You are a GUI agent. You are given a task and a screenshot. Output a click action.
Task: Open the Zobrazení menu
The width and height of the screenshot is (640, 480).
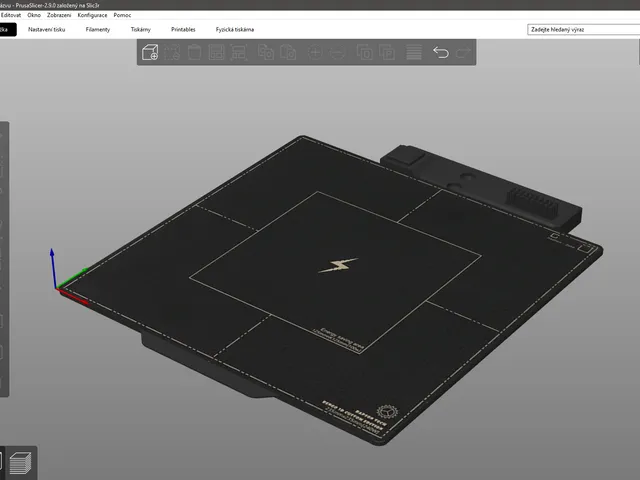click(59, 15)
